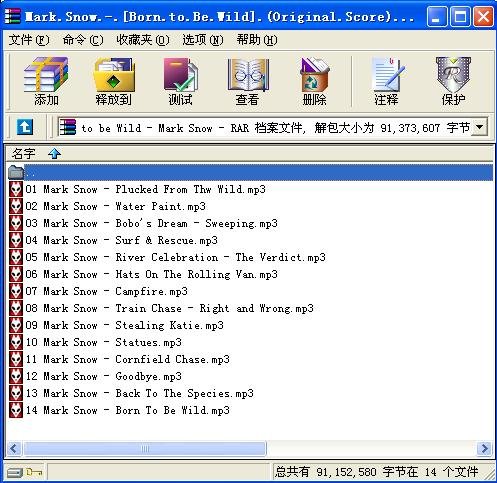Open the 选项(N) menu
497x483 pixels.
coord(203,40)
